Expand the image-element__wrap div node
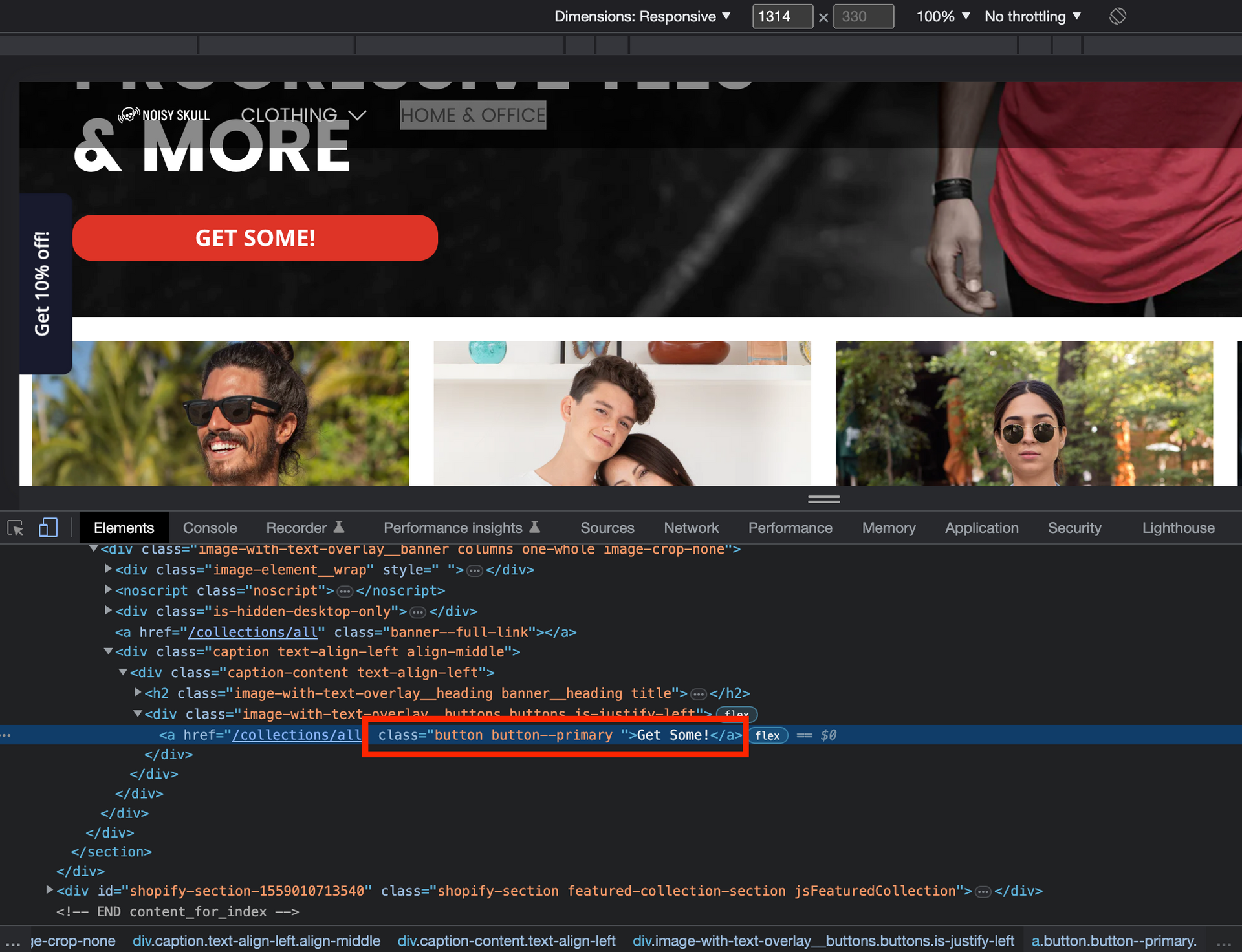Image resolution: width=1242 pixels, height=952 pixels. (109, 569)
